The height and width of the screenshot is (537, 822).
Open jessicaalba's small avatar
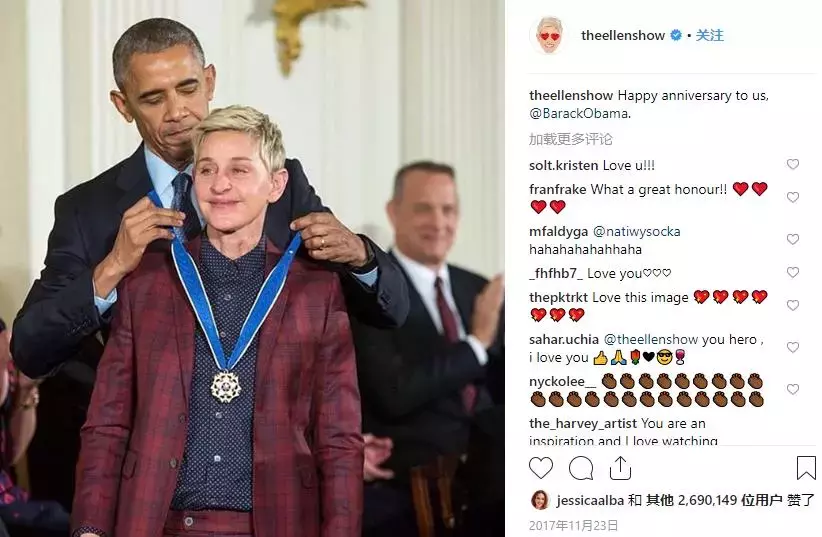[x=539, y=500]
